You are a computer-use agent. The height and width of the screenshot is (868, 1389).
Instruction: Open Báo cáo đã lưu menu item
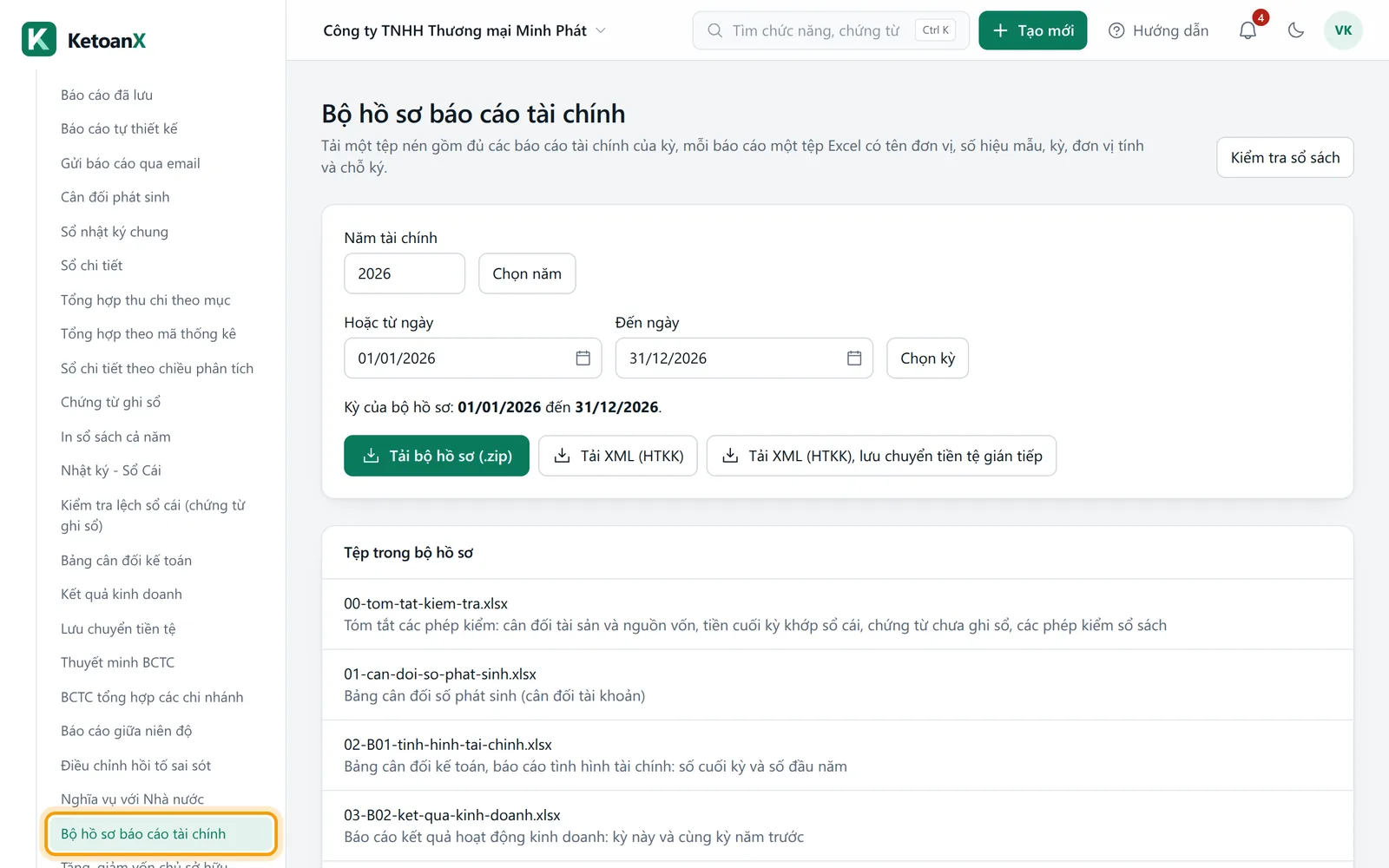coord(107,95)
